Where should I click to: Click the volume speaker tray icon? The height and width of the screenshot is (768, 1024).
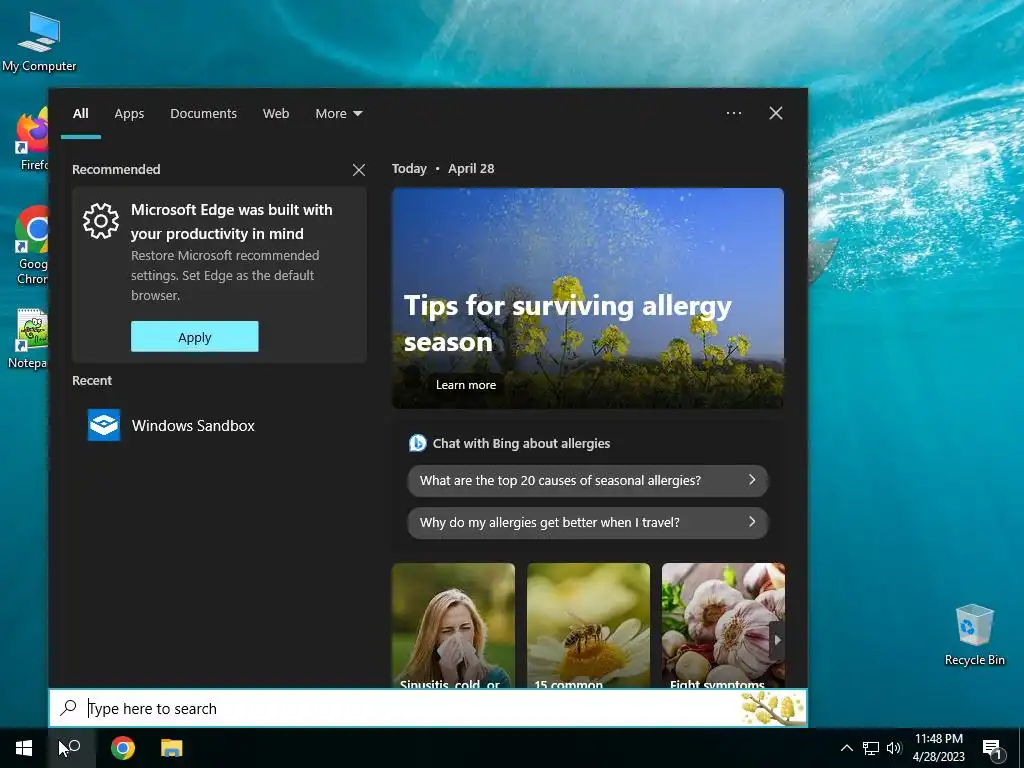pyautogui.click(x=893, y=748)
